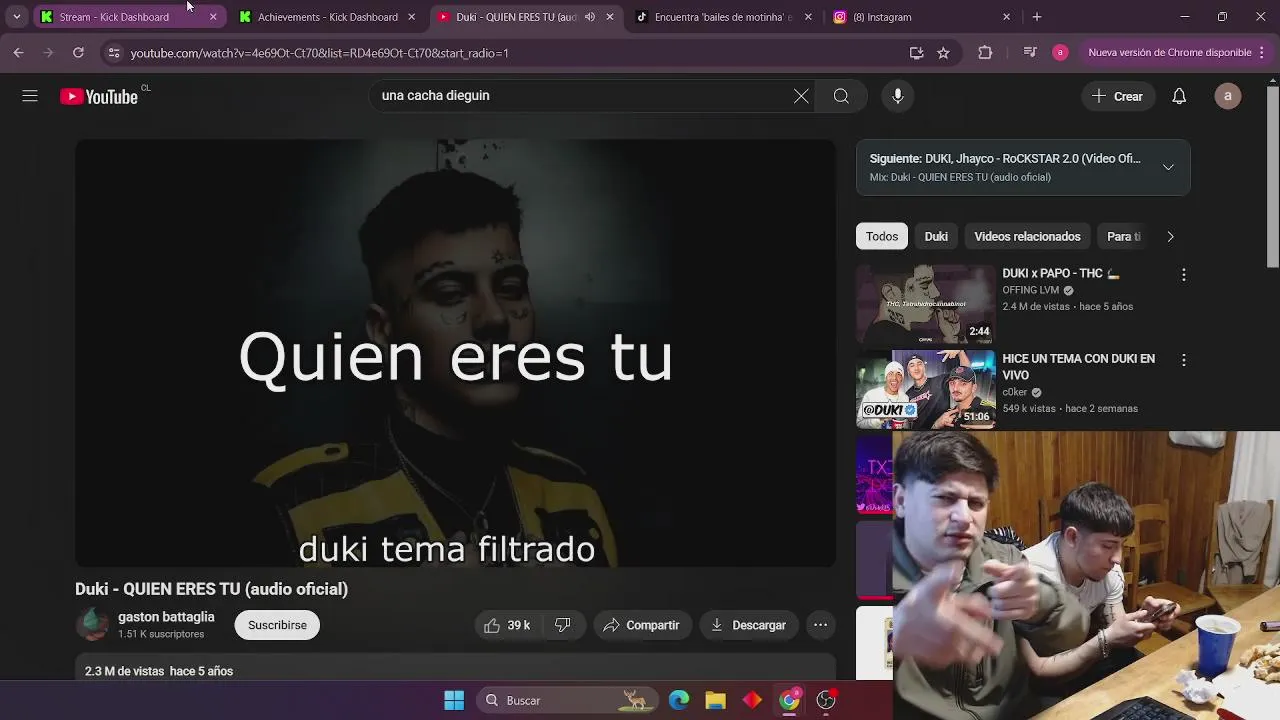Screen dimensions: 1280x720
Task: Reload the page in Chrome
Action: (x=78, y=53)
